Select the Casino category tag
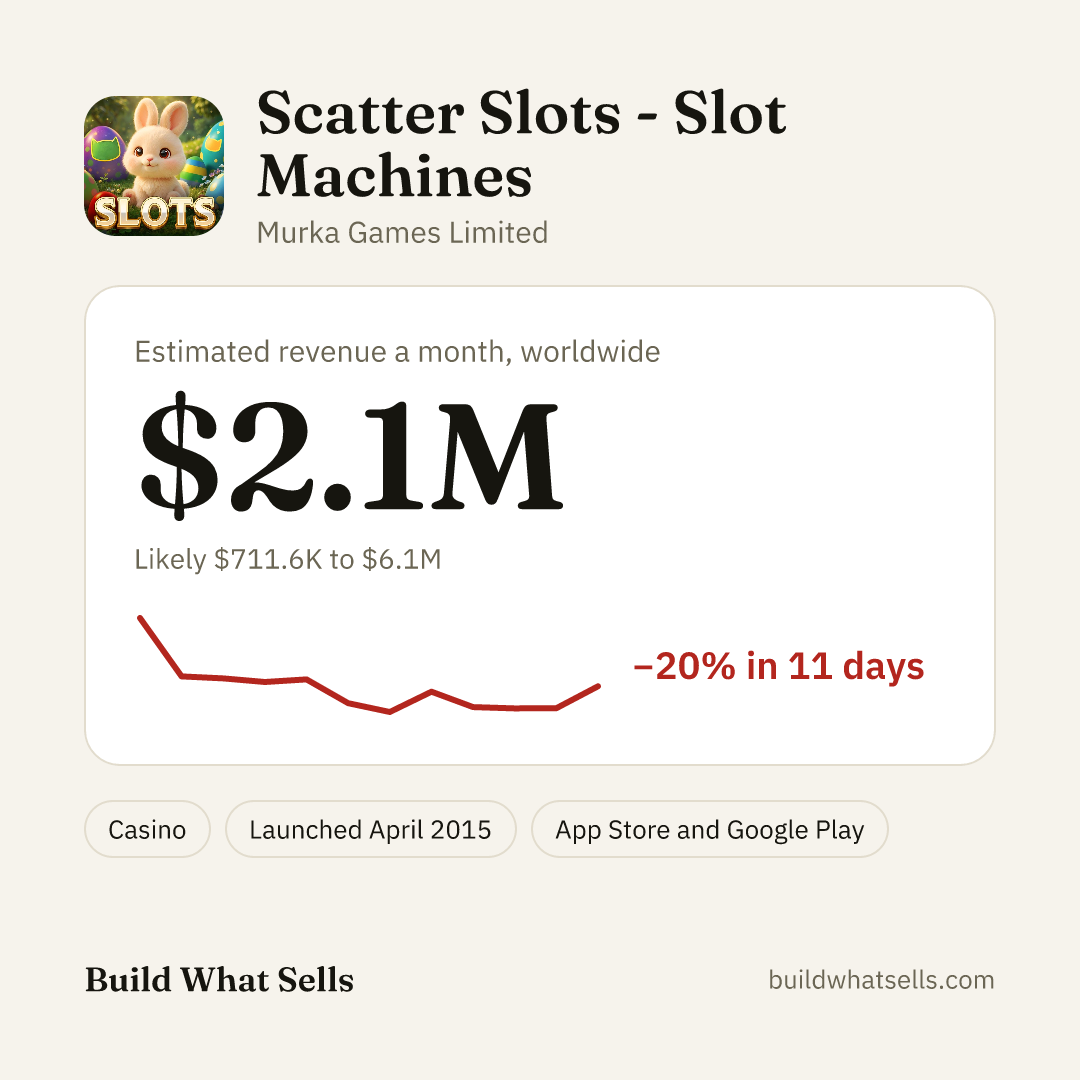Screen dimensions: 1080x1080 coord(147,829)
